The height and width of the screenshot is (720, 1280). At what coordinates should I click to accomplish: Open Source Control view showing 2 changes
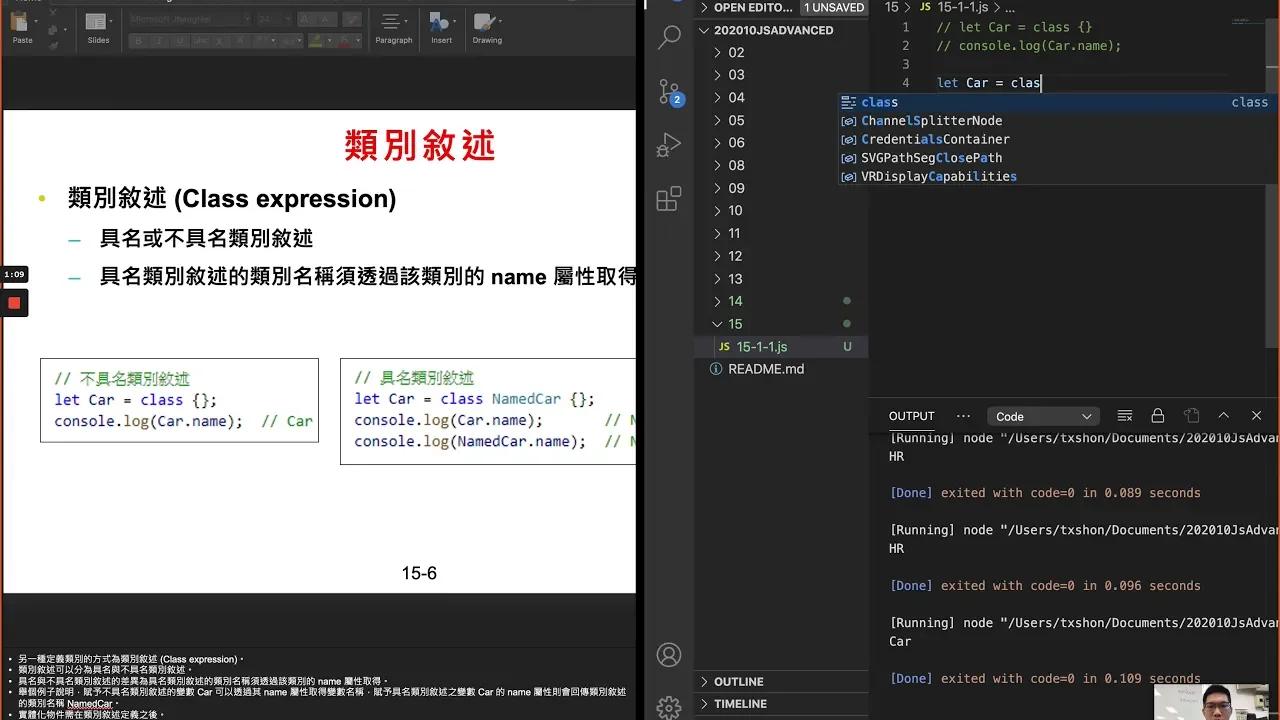pyautogui.click(x=668, y=92)
